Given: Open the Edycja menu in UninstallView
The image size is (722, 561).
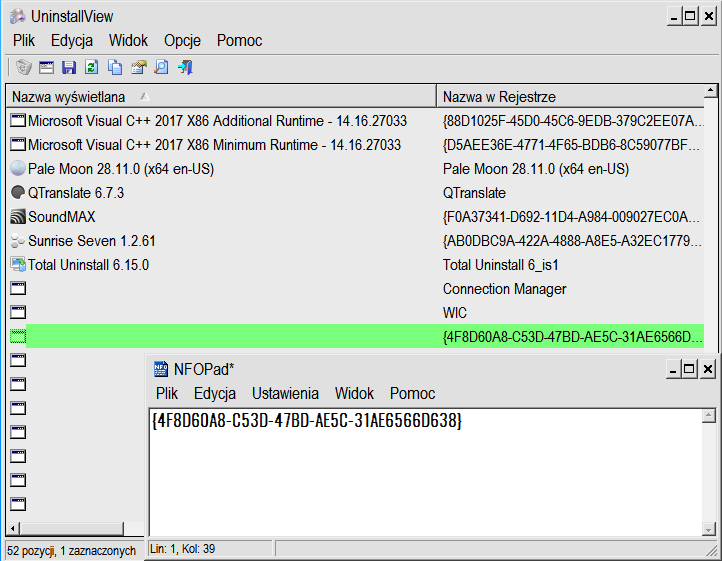Looking at the screenshot, I should (x=72, y=41).
